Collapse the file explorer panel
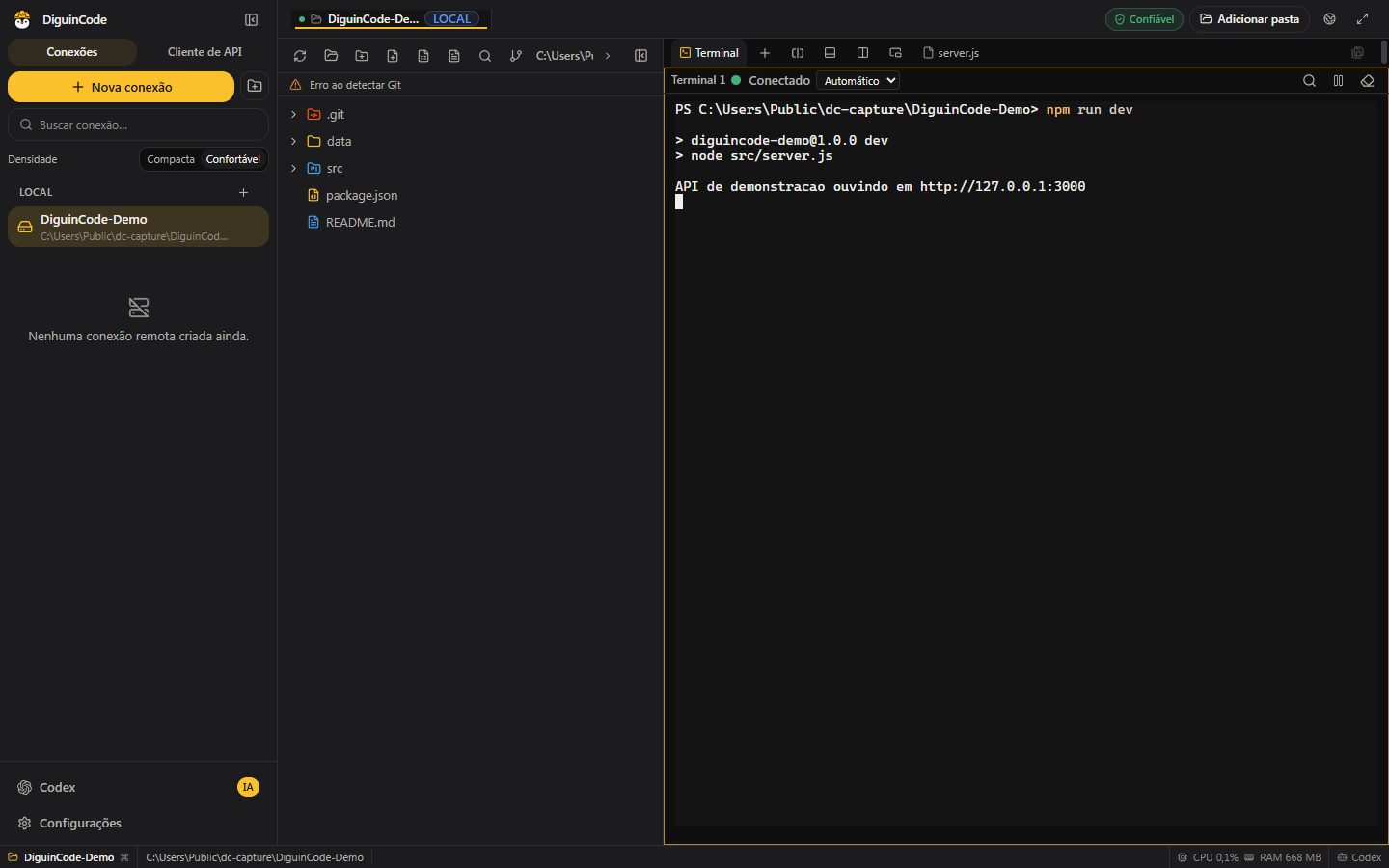The width and height of the screenshot is (1389, 868). coord(640,56)
